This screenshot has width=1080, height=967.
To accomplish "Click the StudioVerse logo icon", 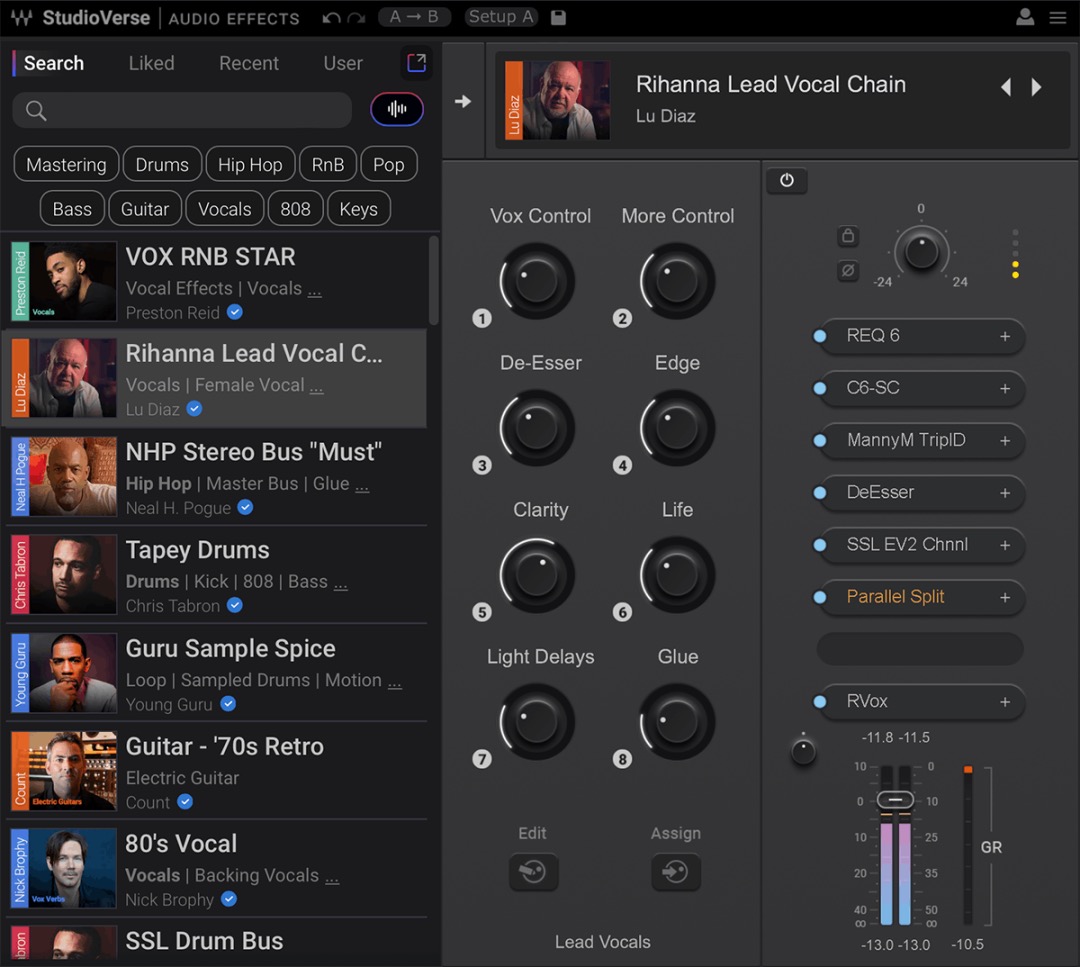I will pos(21,17).
